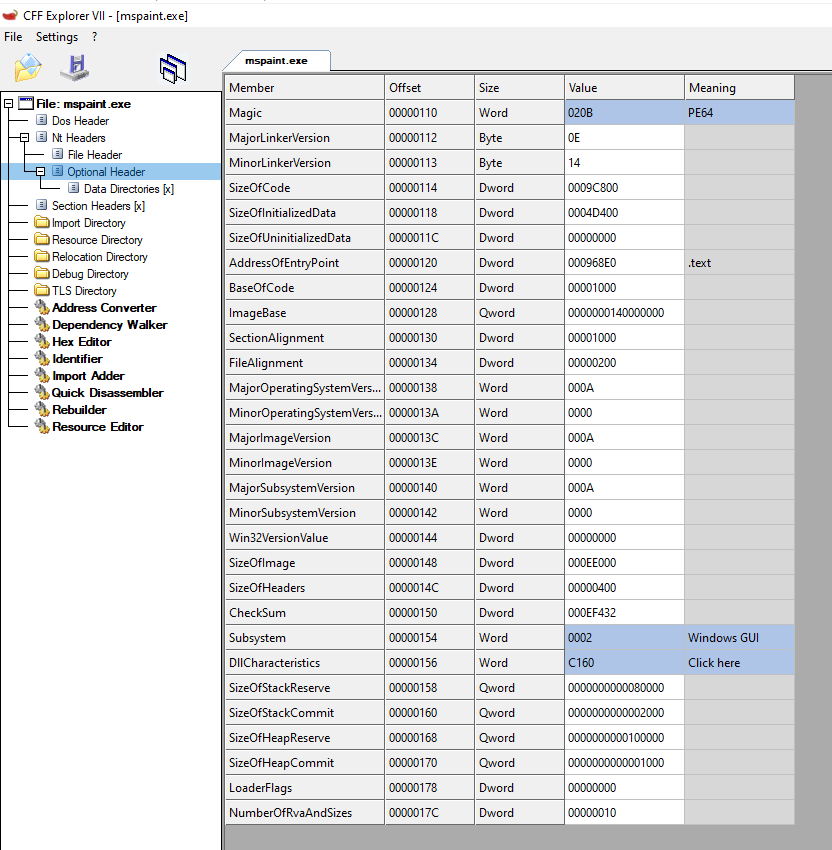Click the cascading windows toolbar icon

point(173,69)
